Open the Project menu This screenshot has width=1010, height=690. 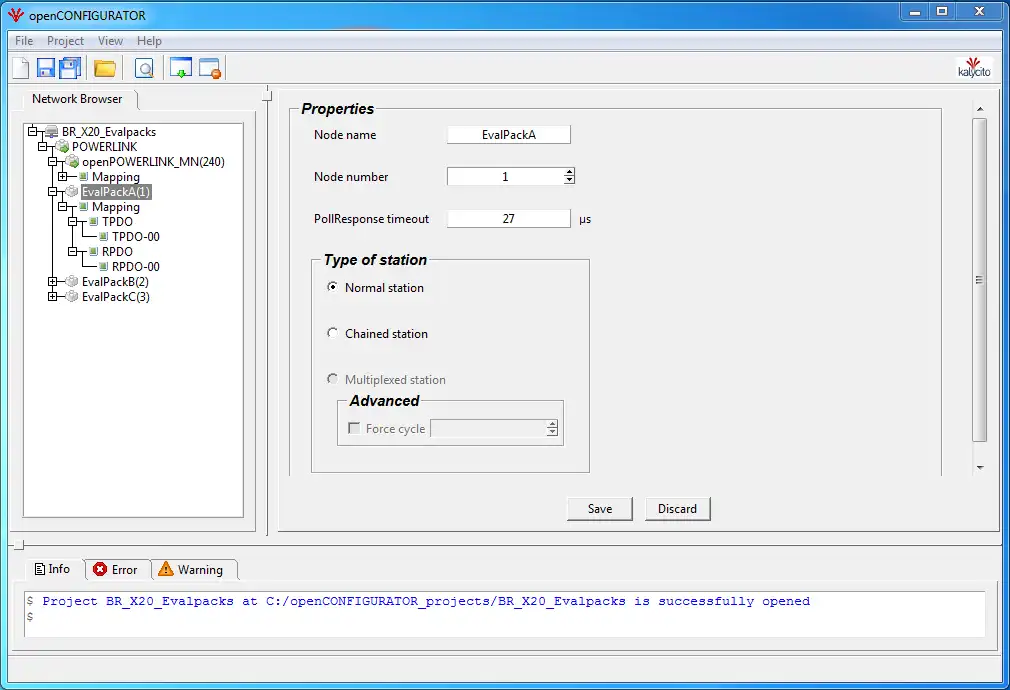pos(65,41)
